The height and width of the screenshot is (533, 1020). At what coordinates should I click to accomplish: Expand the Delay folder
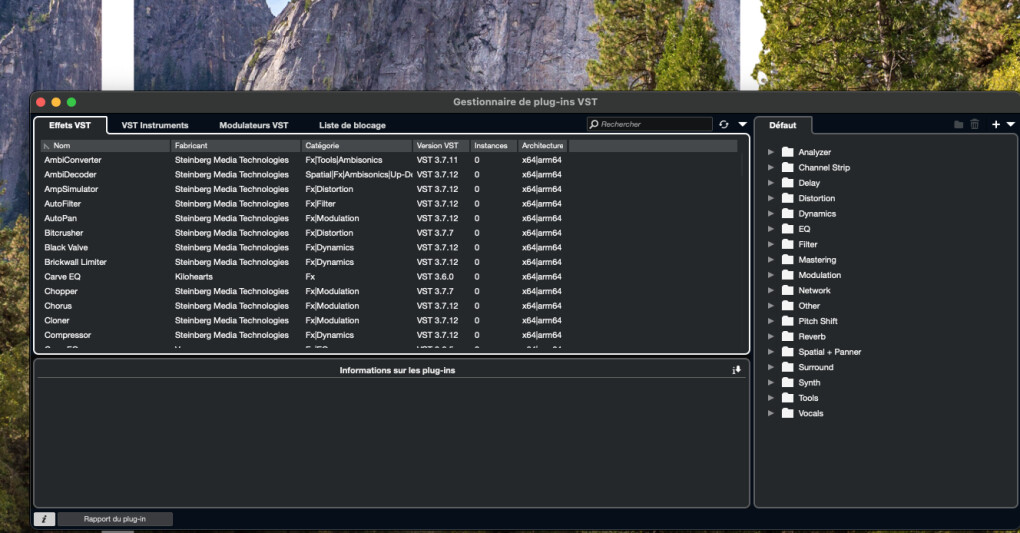(771, 183)
